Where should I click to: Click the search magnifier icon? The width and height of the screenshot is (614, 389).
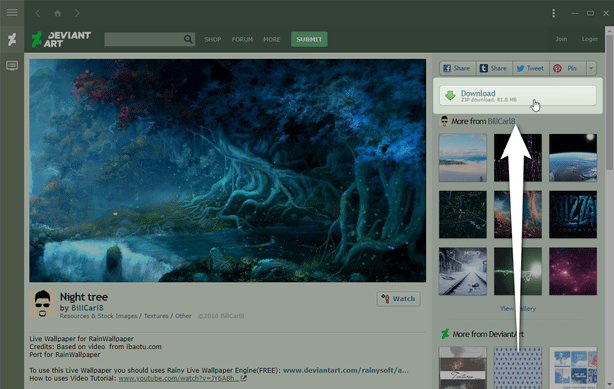pyautogui.click(x=188, y=39)
